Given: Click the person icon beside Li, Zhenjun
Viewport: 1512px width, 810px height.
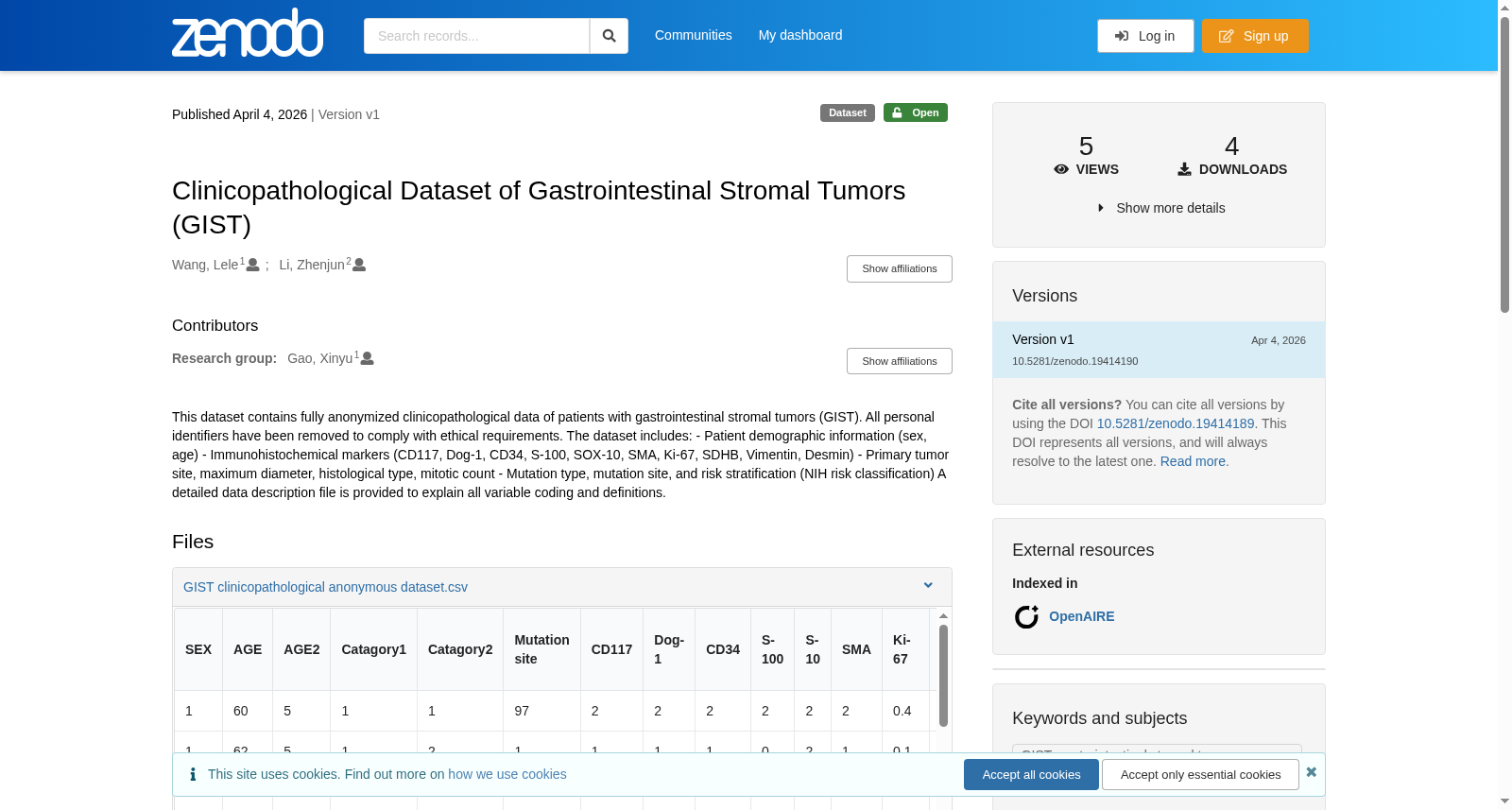Looking at the screenshot, I should (x=359, y=266).
